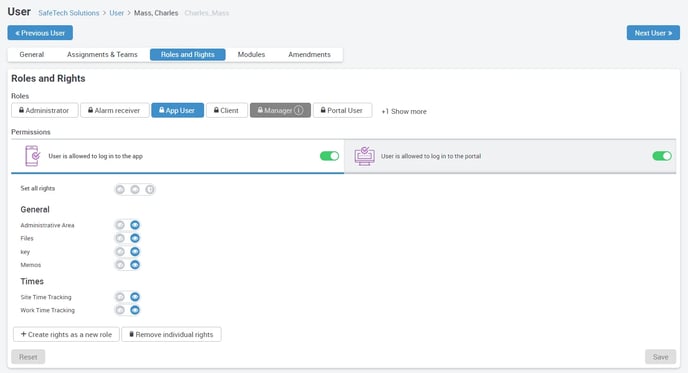Show portal permissions via portal login panel text

coord(431,156)
